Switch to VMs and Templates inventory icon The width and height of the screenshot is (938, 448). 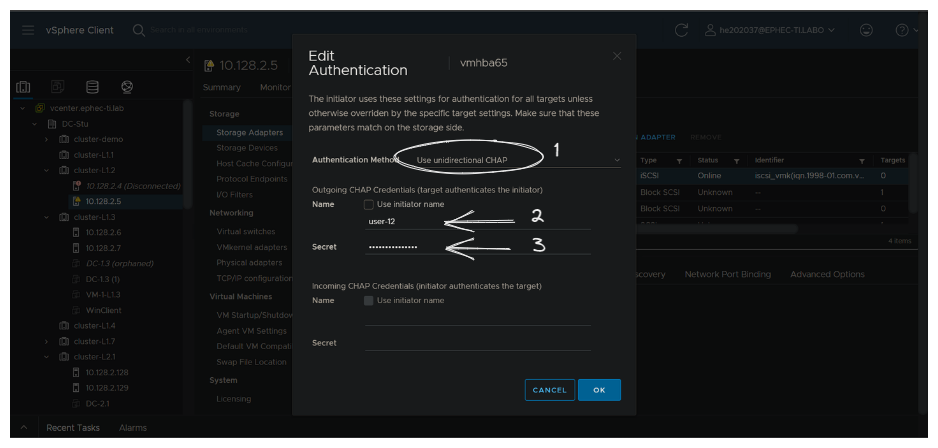(x=58, y=87)
